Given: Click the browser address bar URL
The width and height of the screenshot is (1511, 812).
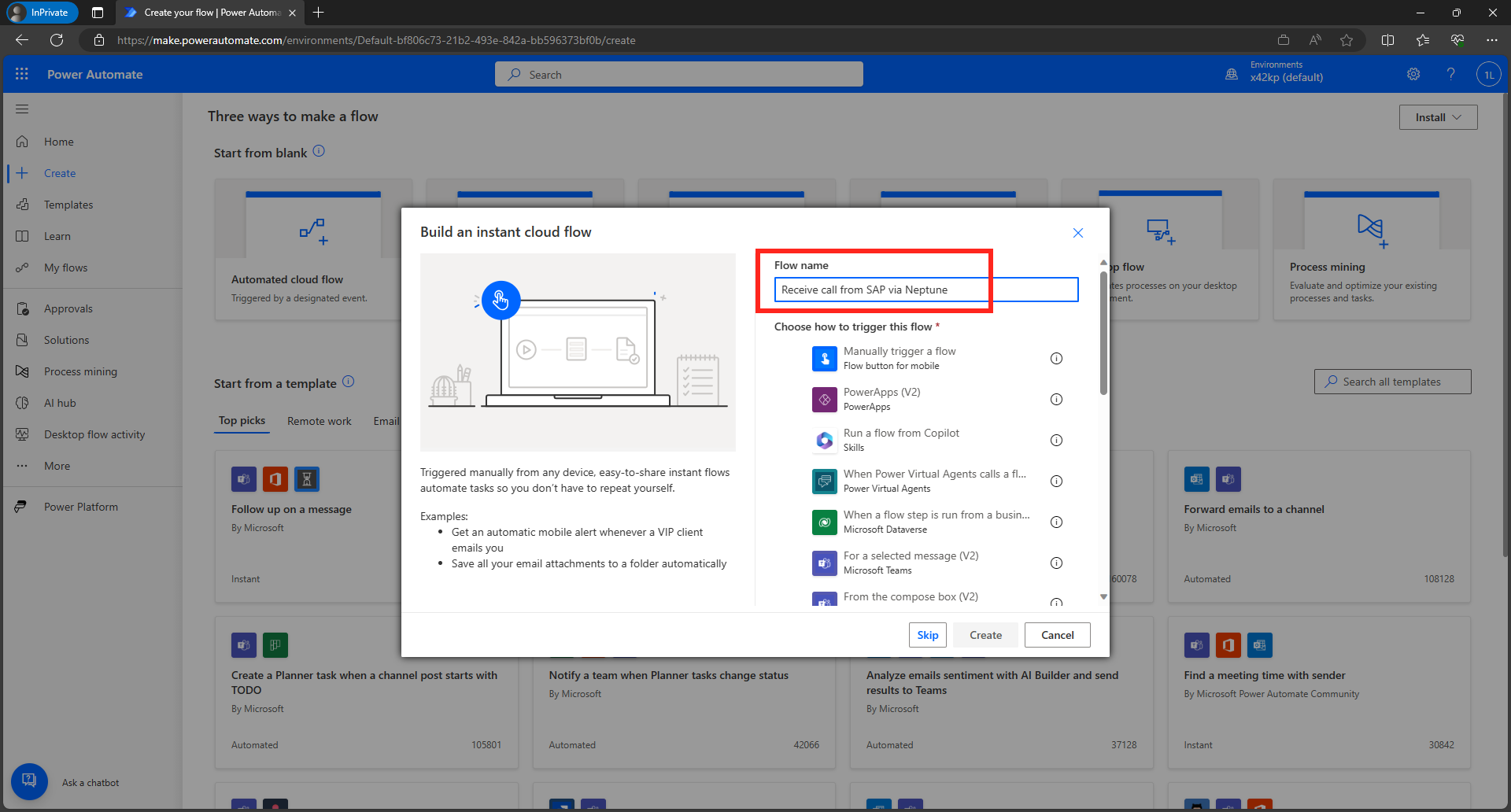Looking at the screenshot, I should point(376,40).
